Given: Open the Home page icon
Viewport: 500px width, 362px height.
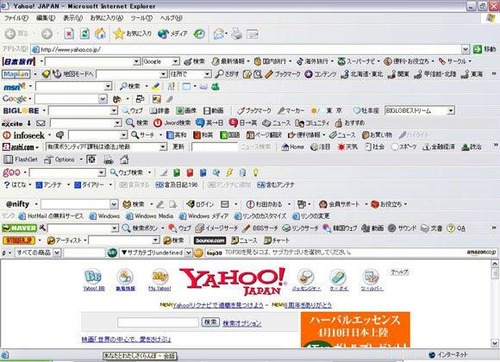Looking at the screenshot, I should [x=100, y=34].
